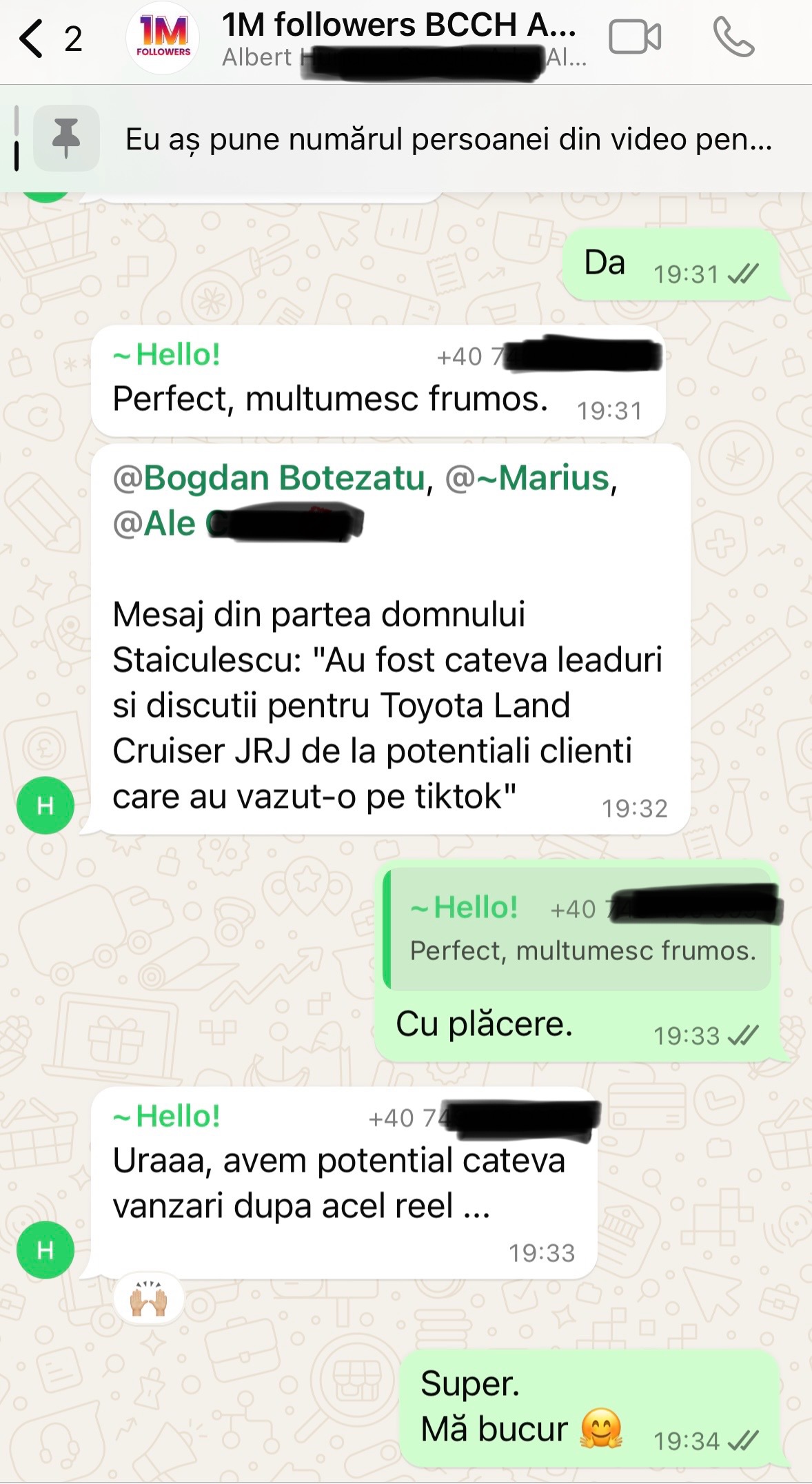Viewport: 812px width, 1484px height.
Task: Start a voice call with the group
Action: [733, 37]
